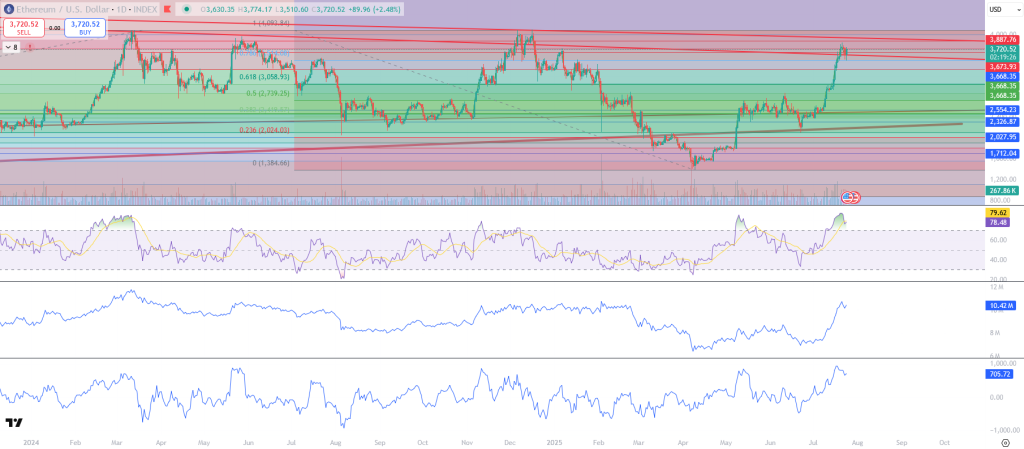Click the 705.72 oscillator value label
1024x449 pixels.
(x=1000, y=375)
